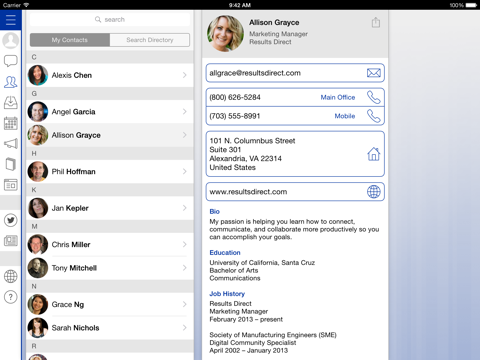This screenshot has width=480, height=360.
Task: Tap the Bio section heading
Action: [x=215, y=211]
